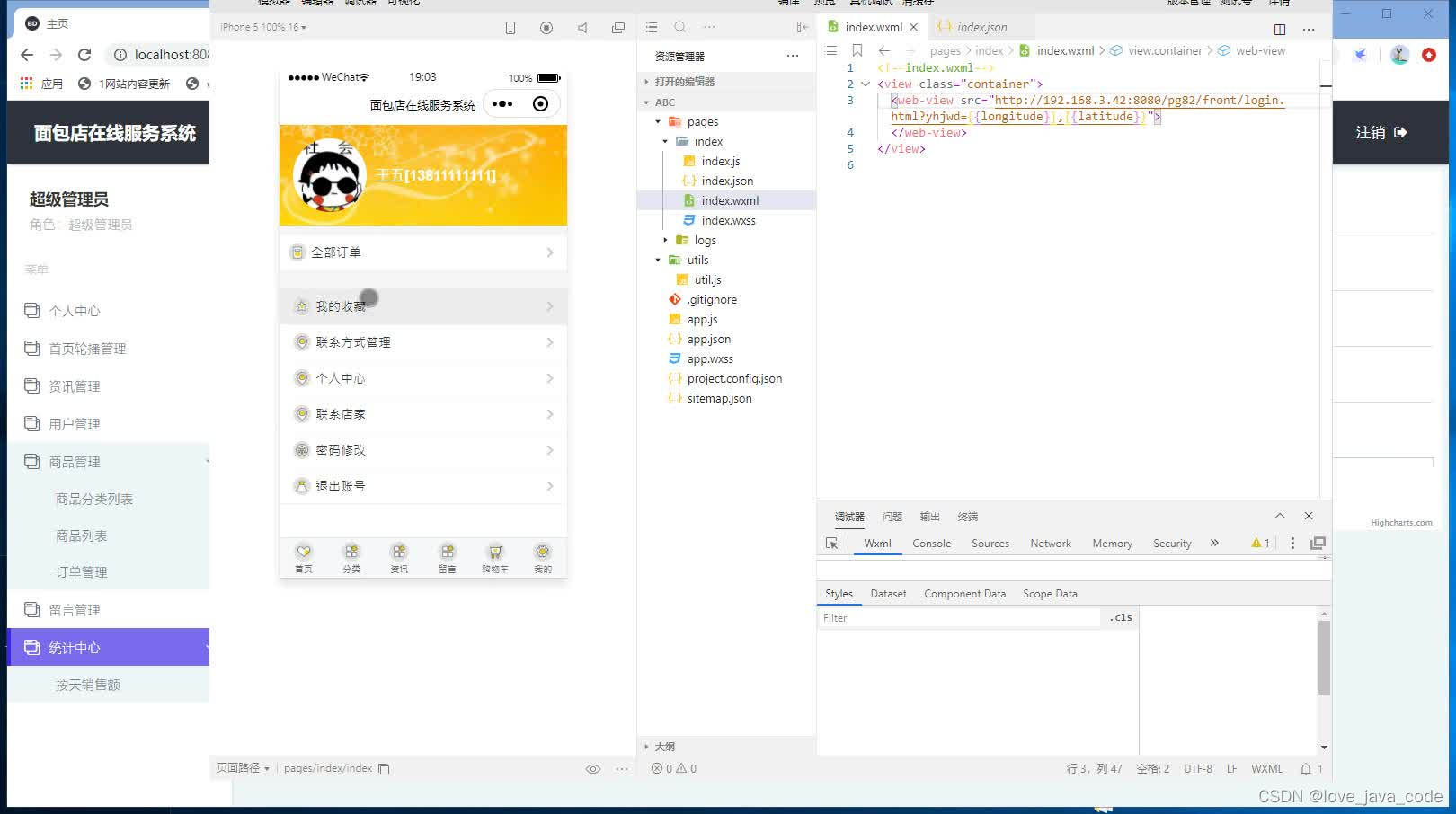
Task: Open 密码修改 in the mini program
Action: point(423,450)
